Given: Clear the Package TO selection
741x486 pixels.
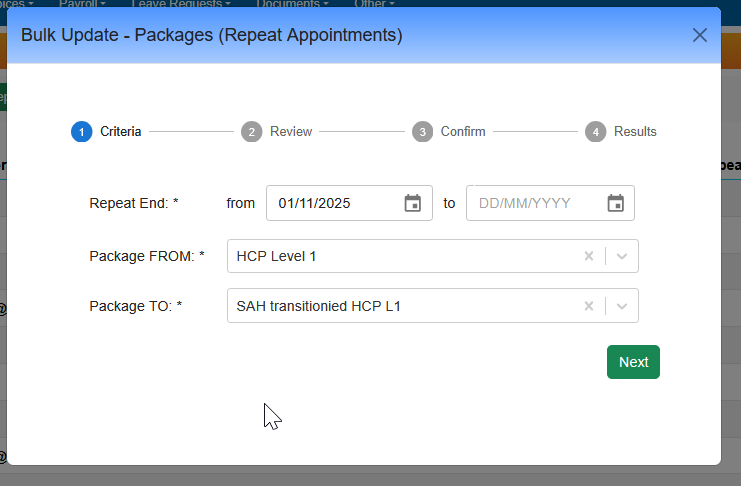Looking at the screenshot, I should pyautogui.click(x=589, y=306).
